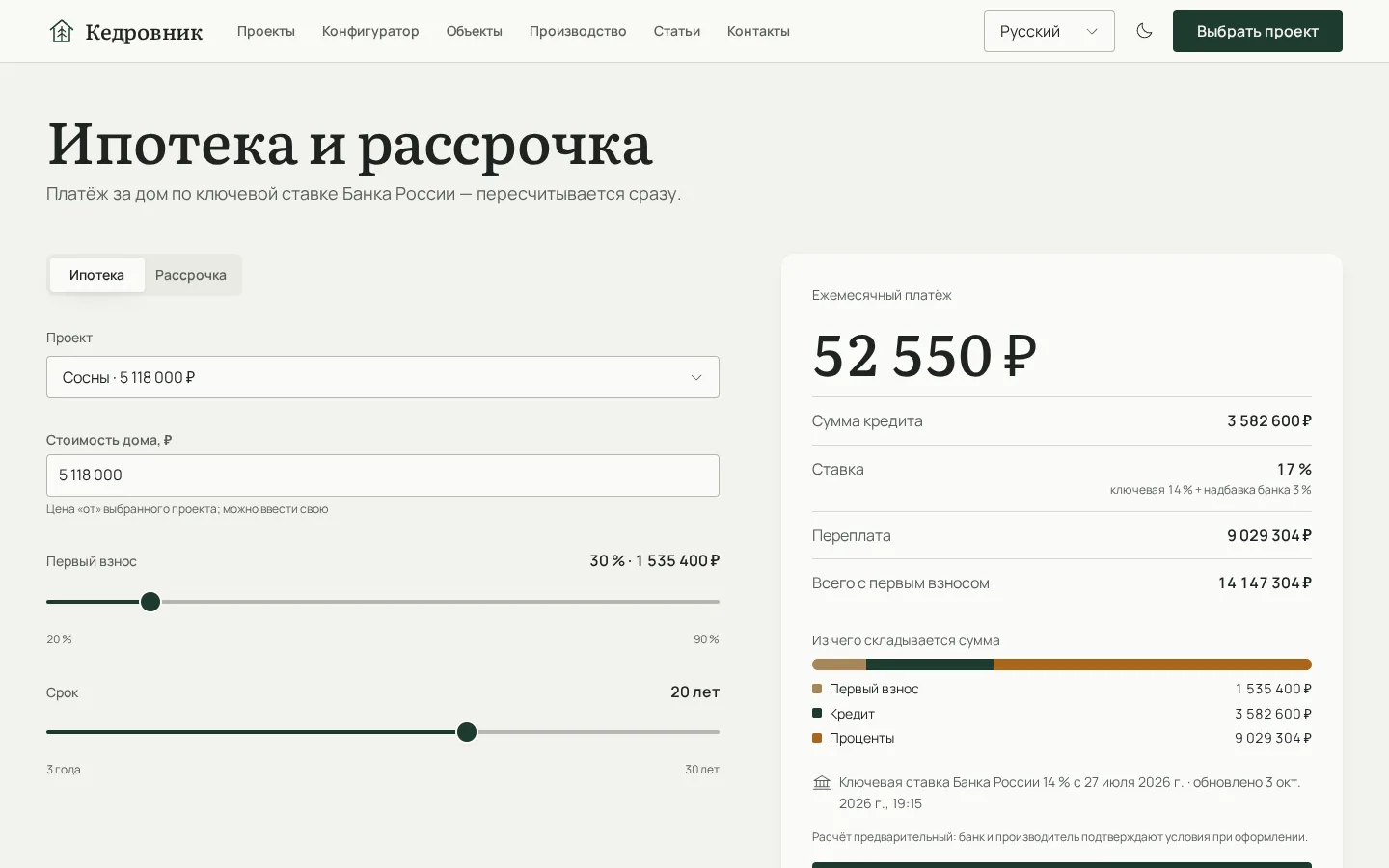Viewport: 1389px width, 868px height.
Task: Click the legend row Проценты
Action: pos(1062,738)
